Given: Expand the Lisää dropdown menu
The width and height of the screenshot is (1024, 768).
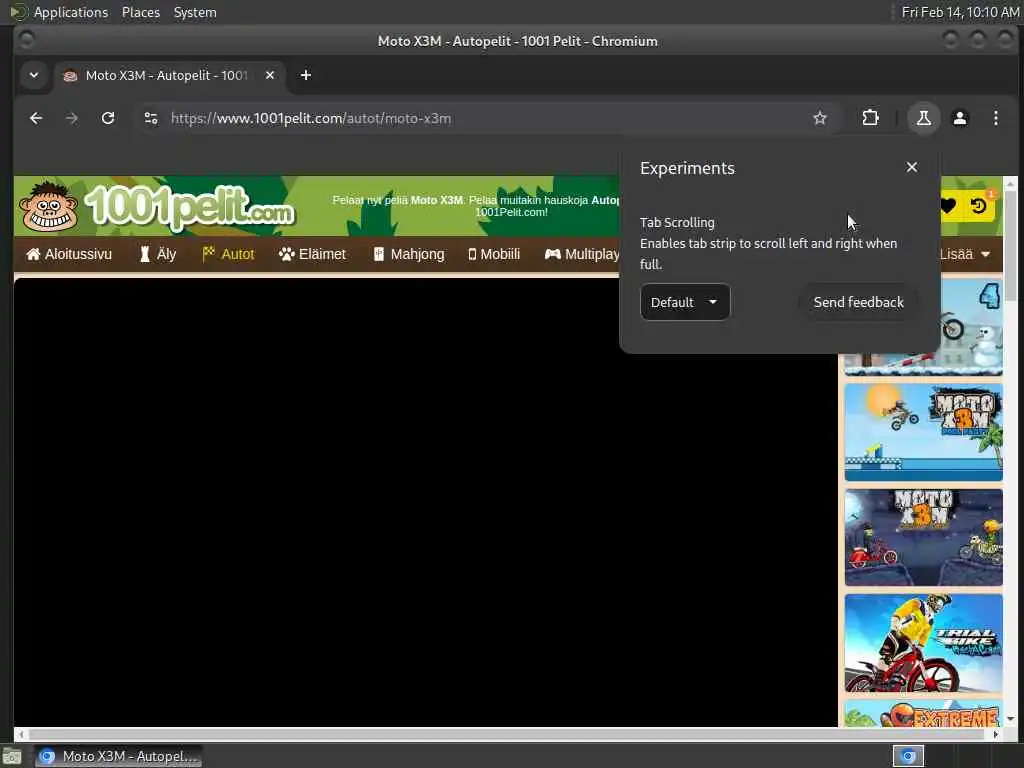Looking at the screenshot, I should point(965,254).
